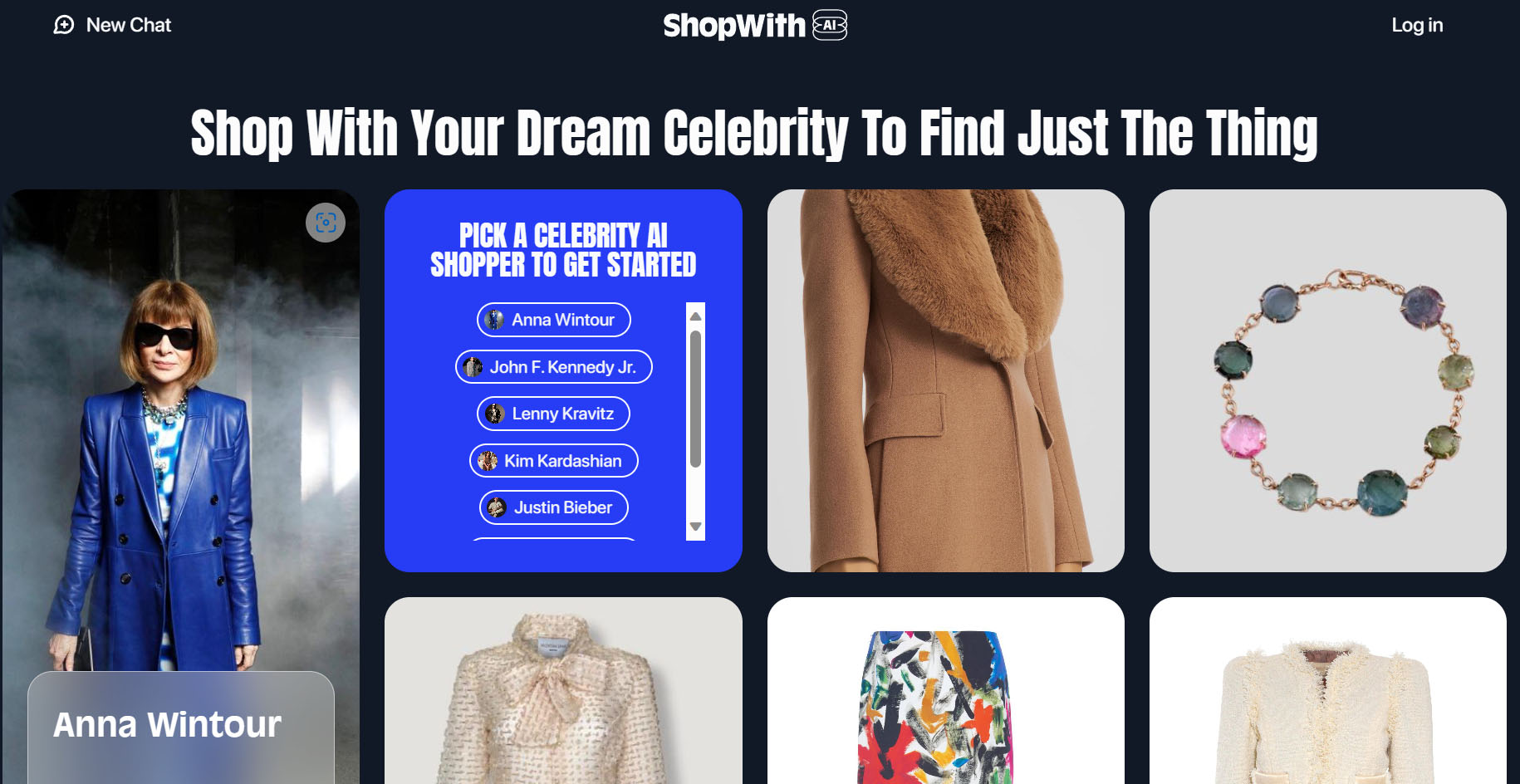The image size is (1520, 784).
Task: Click the celebrity list scrollbar thumb
Action: pyautogui.click(x=696, y=399)
